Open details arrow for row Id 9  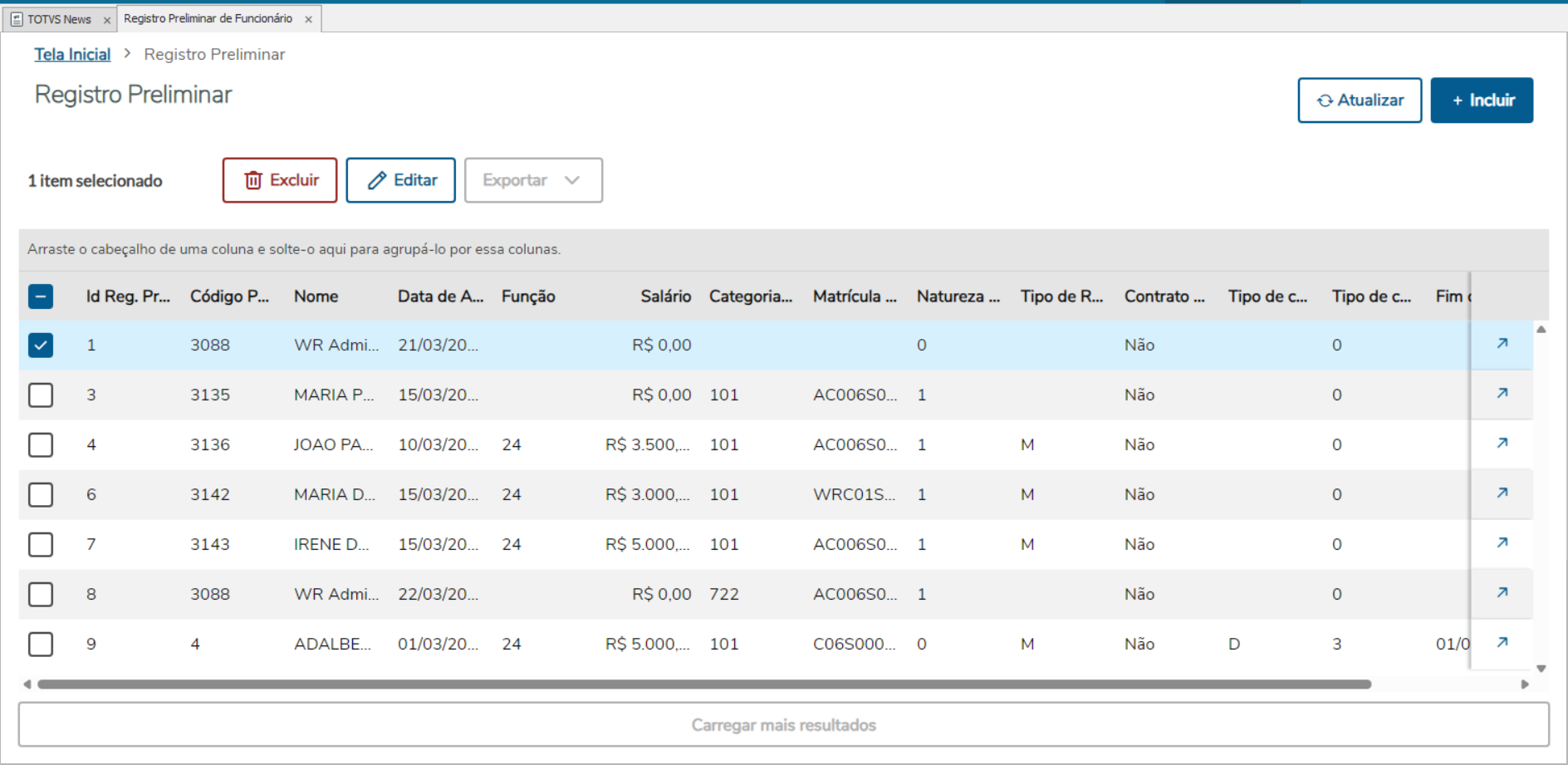(1502, 642)
